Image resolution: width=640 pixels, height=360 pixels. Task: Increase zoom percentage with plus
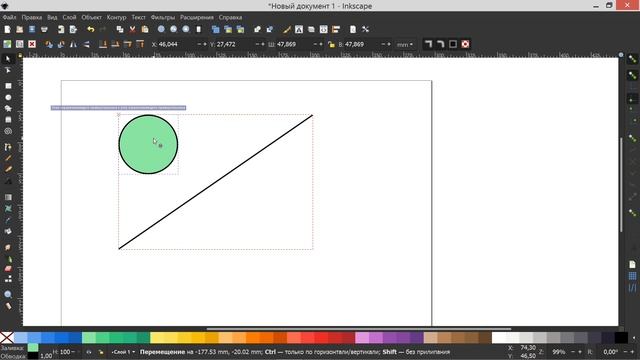coord(580,352)
